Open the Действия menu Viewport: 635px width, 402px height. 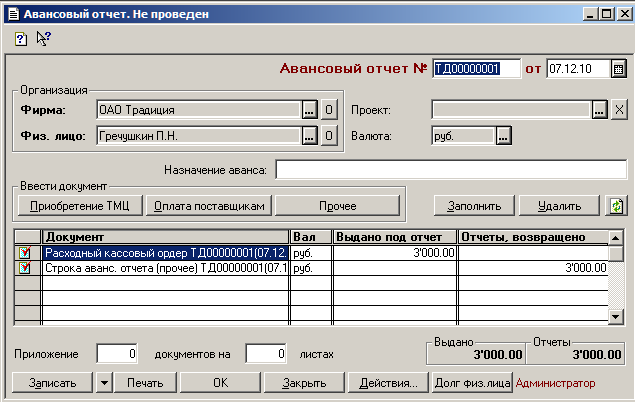(x=387, y=383)
